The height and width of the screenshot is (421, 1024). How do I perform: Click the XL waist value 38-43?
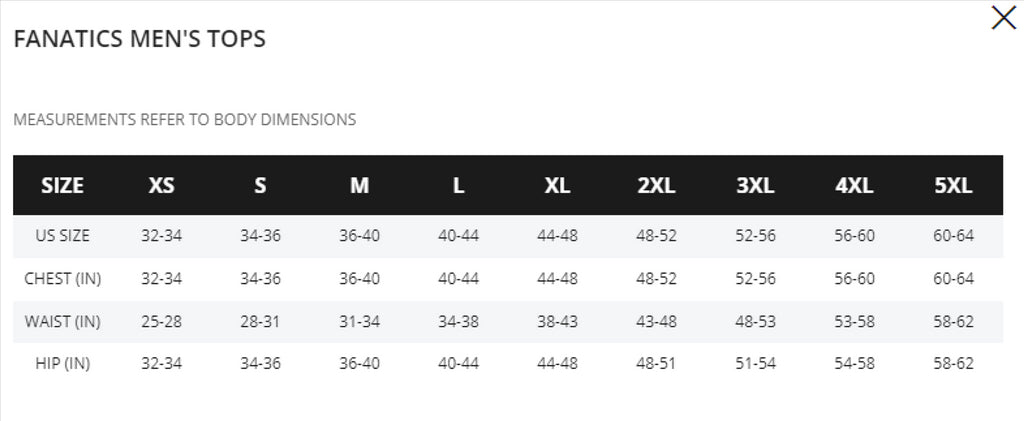coord(557,322)
